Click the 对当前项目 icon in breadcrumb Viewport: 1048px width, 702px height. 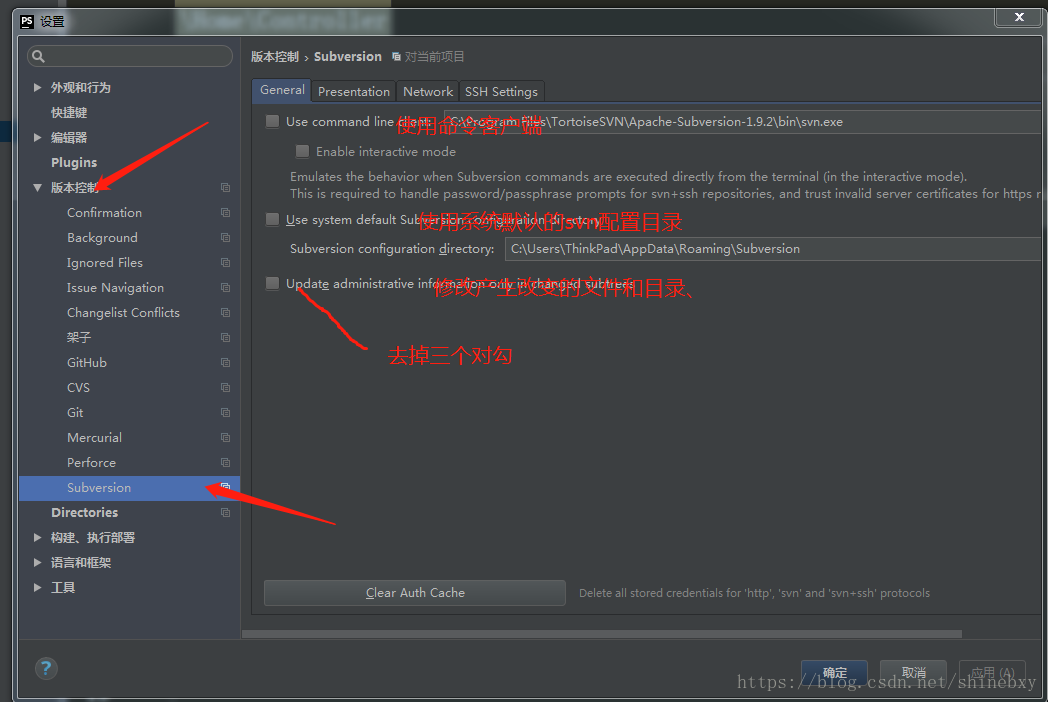(396, 57)
